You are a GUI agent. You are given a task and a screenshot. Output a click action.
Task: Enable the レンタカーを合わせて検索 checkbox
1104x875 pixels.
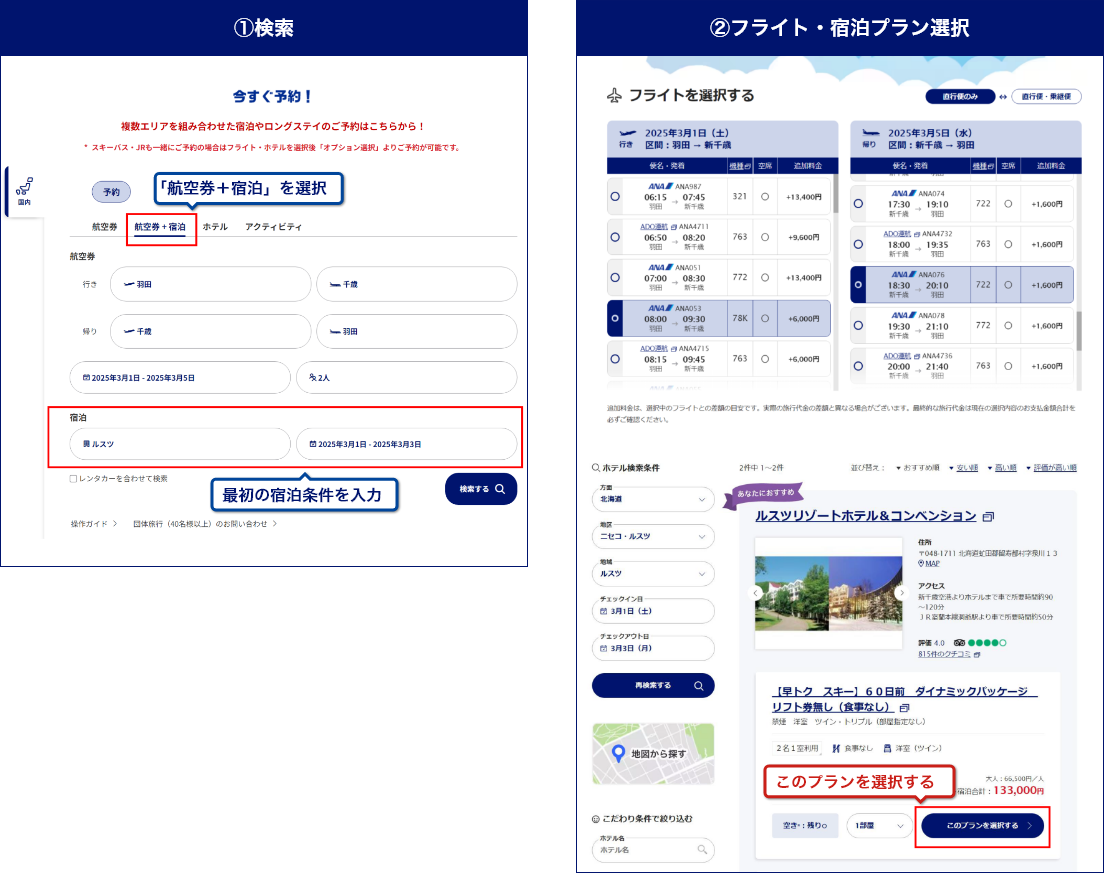(x=73, y=479)
